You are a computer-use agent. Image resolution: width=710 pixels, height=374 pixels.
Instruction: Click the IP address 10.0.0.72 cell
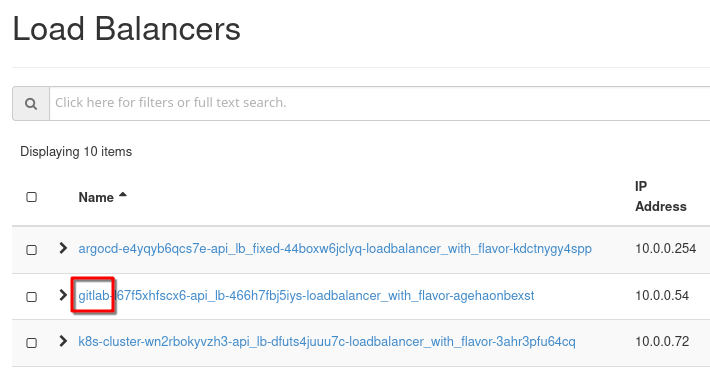(662, 341)
